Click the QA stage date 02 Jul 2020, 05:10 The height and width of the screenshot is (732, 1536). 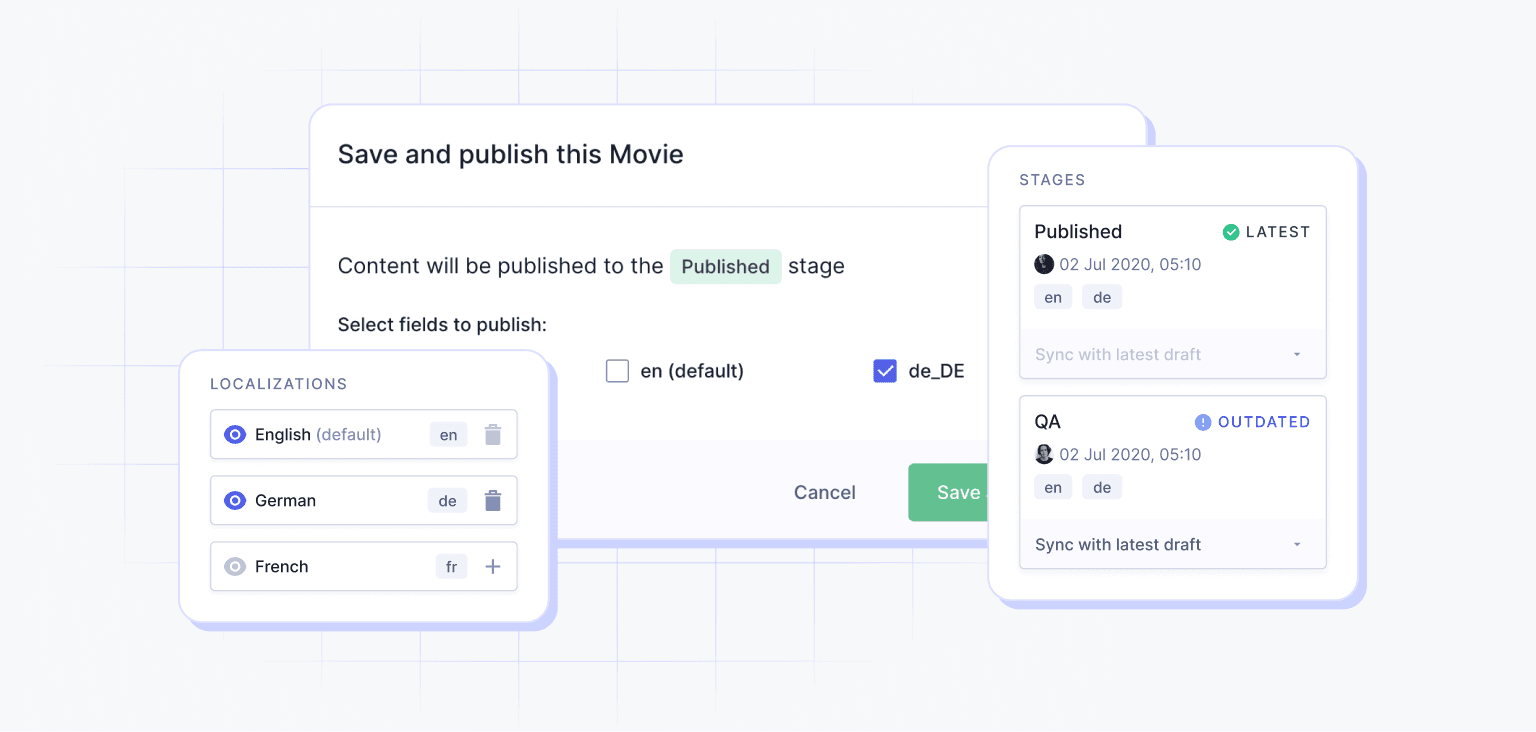coord(1130,454)
